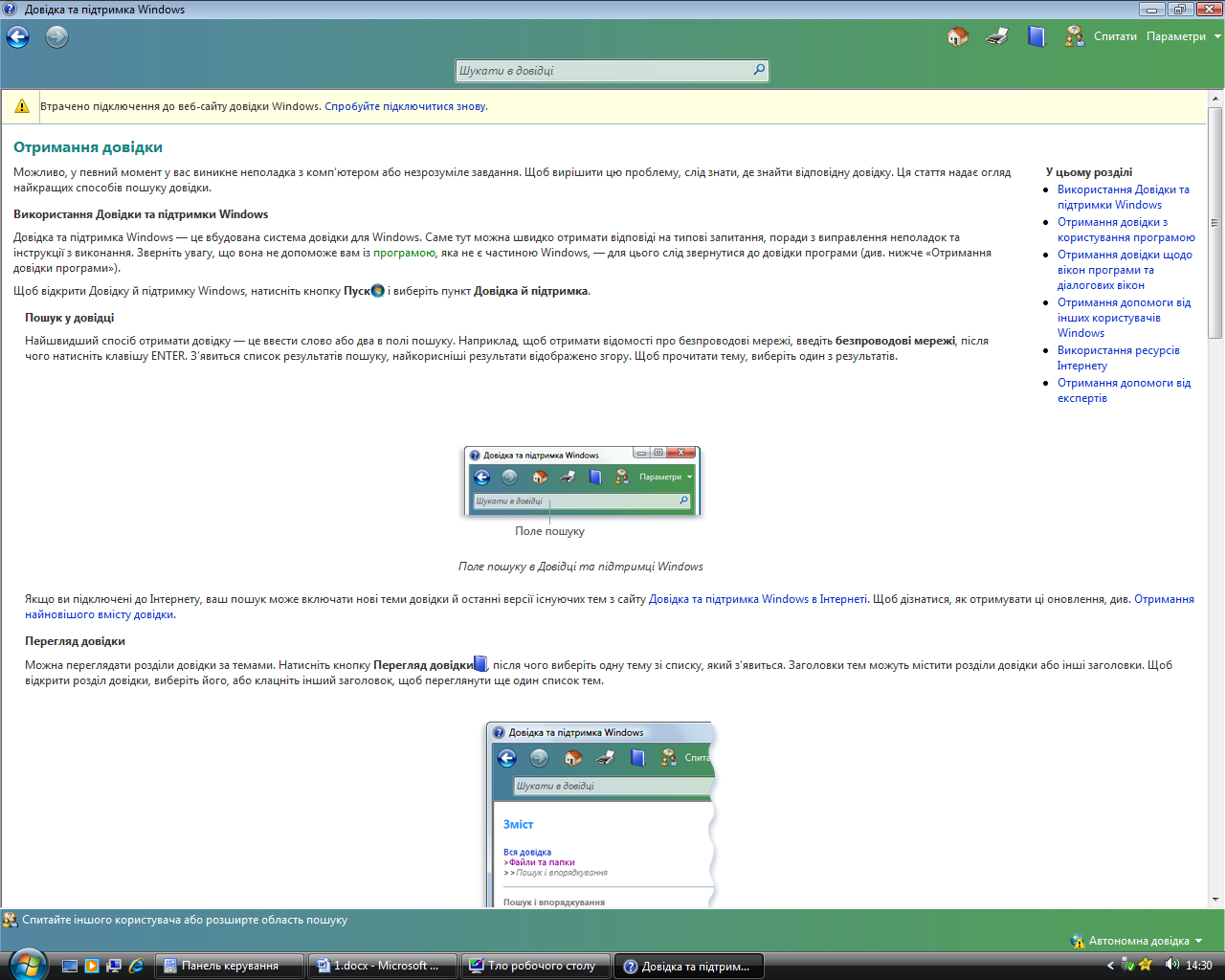Viewport: 1225px width, 980px height.
Task: Open the green 'програмою' glossary link
Action: click(x=404, y=253)
